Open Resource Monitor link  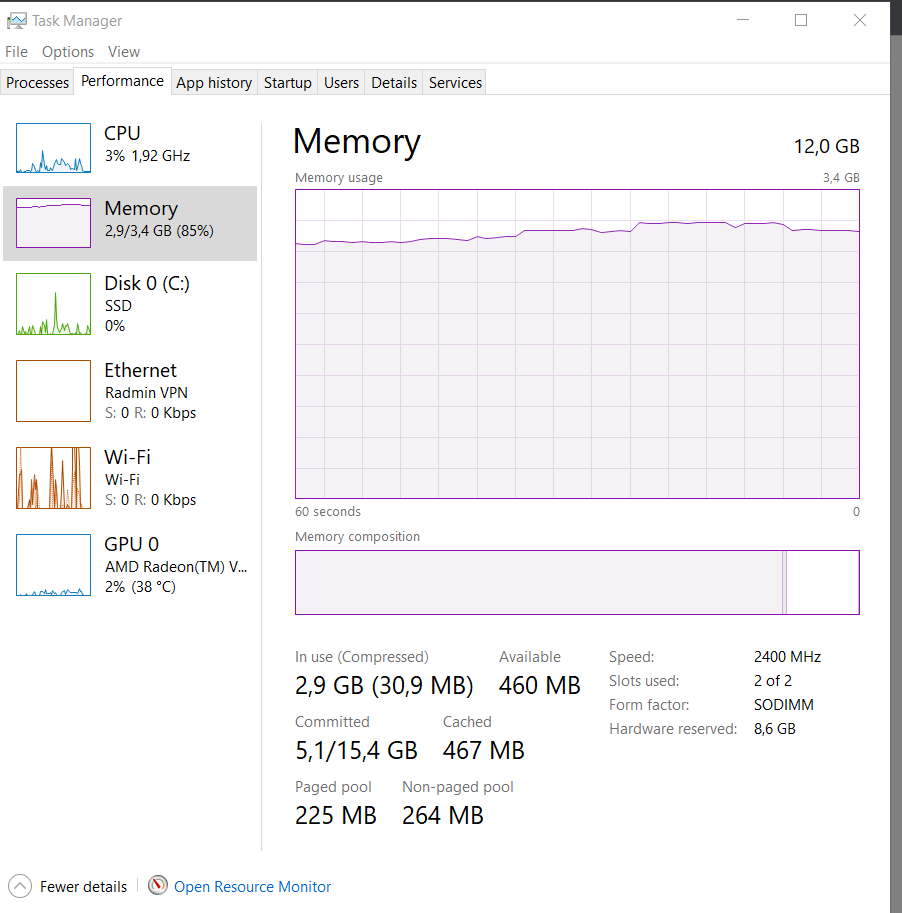(x=252, y=886)
